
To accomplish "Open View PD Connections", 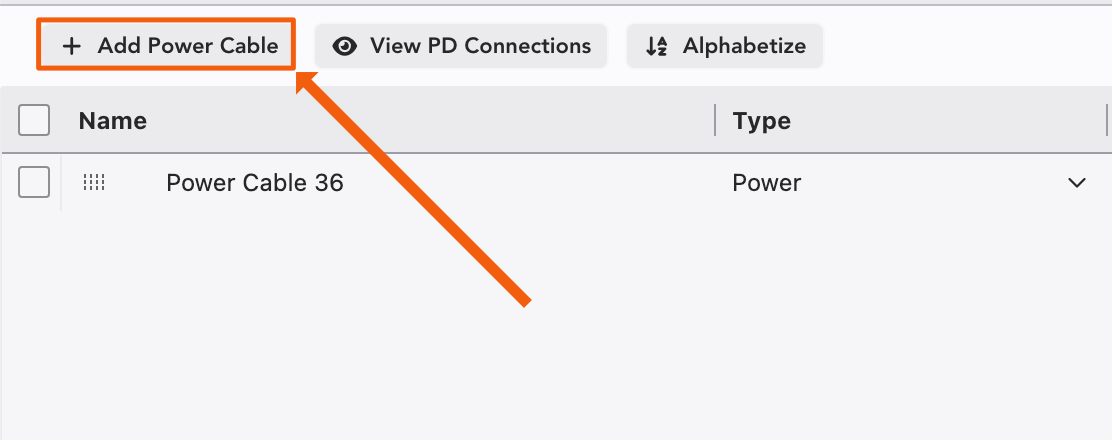I will coord(461,46).
